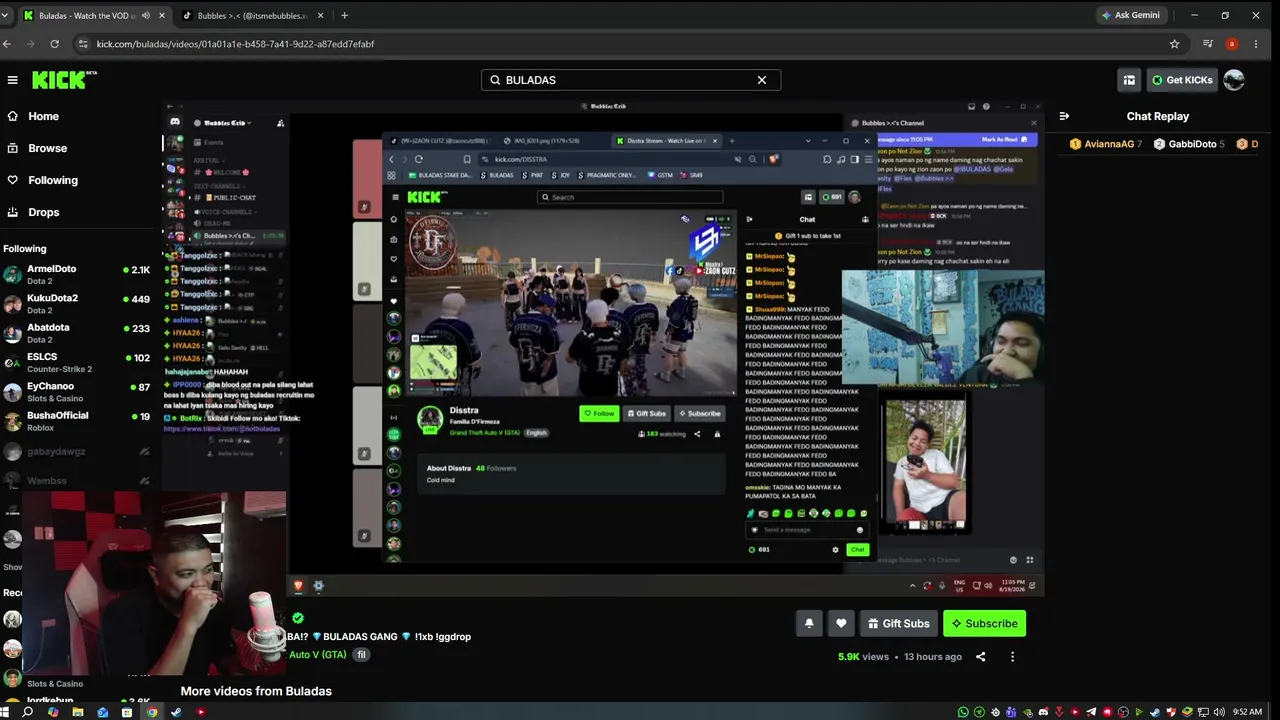
Task: Click the BULADAS search field
Action: (630, 80)
